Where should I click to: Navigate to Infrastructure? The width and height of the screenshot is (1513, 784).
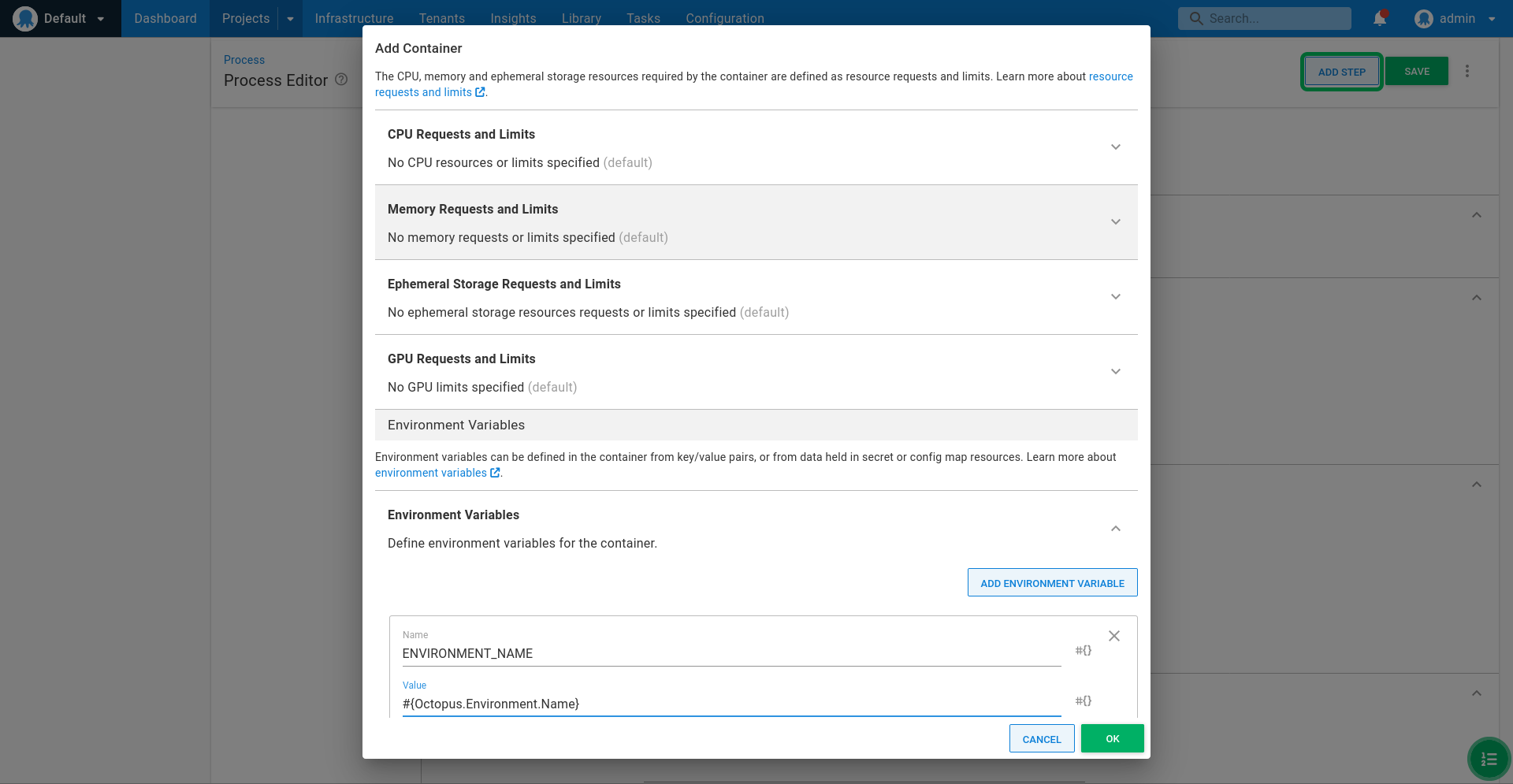coord(354,18)
